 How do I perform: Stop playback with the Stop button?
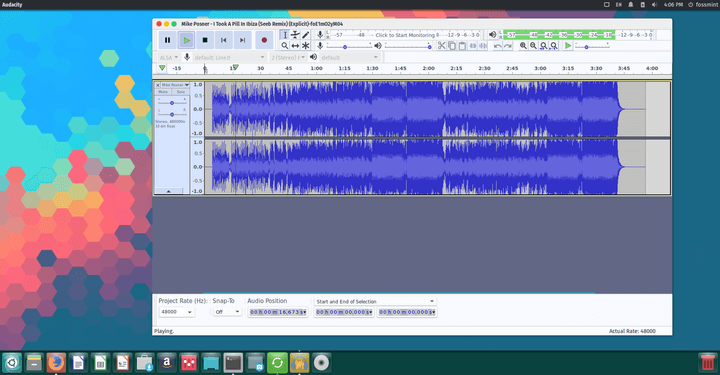tap(205, 40)
